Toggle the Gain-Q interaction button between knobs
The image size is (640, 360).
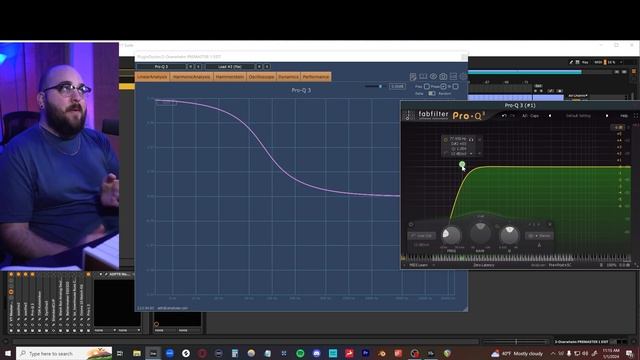[497, 226]
